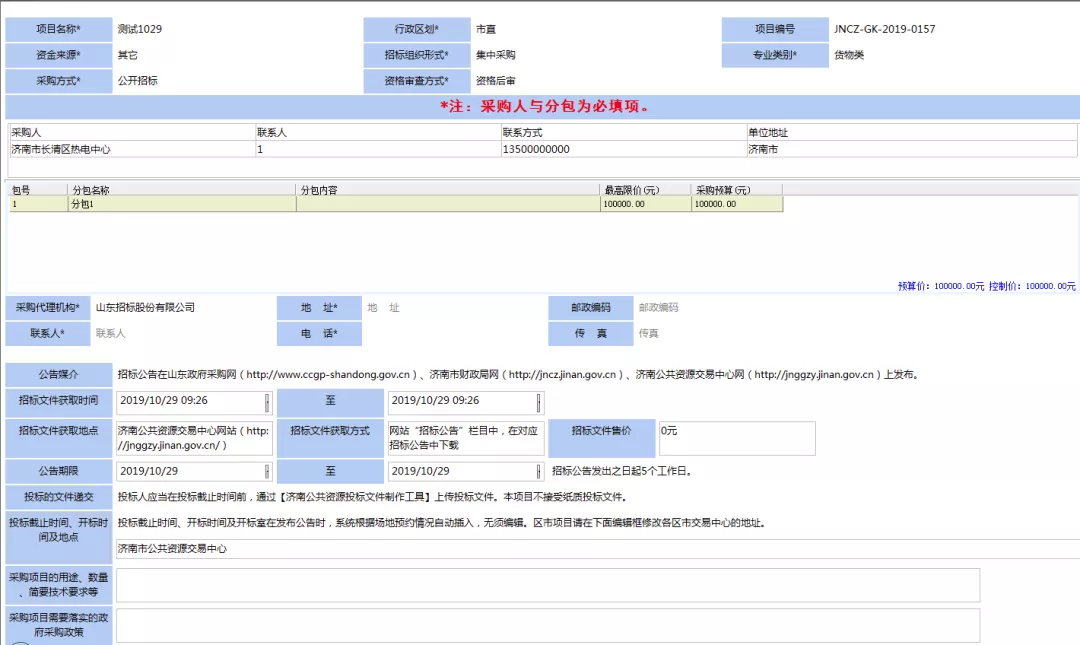Click the 招标文件获取地点 text box
This screenshot has height=645, width=1080.
coord(194,438)
